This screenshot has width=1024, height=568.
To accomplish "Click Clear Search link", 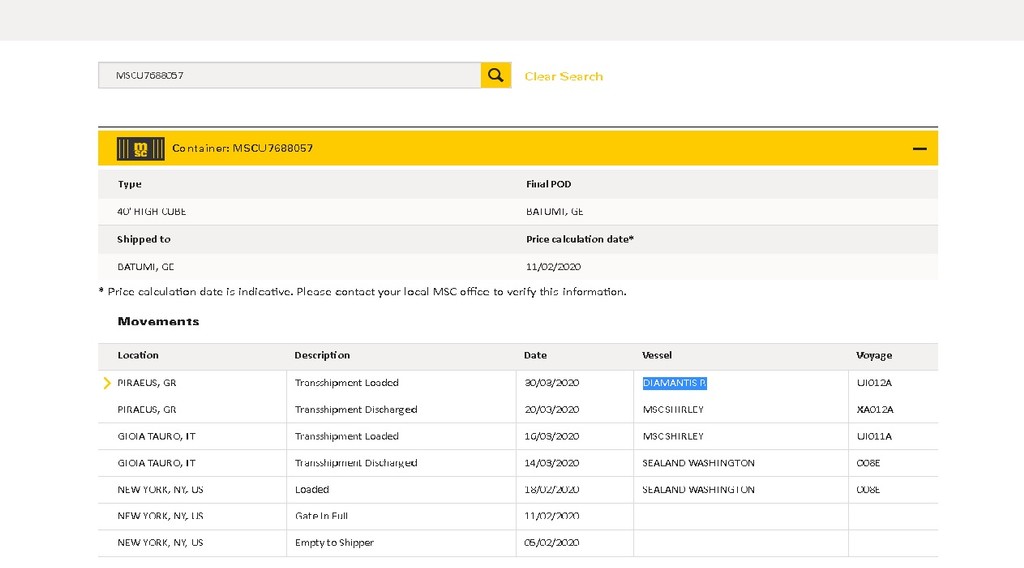I will [564, 76].
